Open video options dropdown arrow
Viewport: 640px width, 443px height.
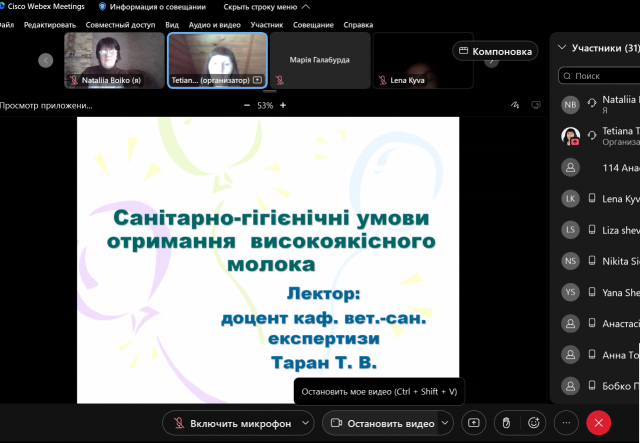[446, 423]
